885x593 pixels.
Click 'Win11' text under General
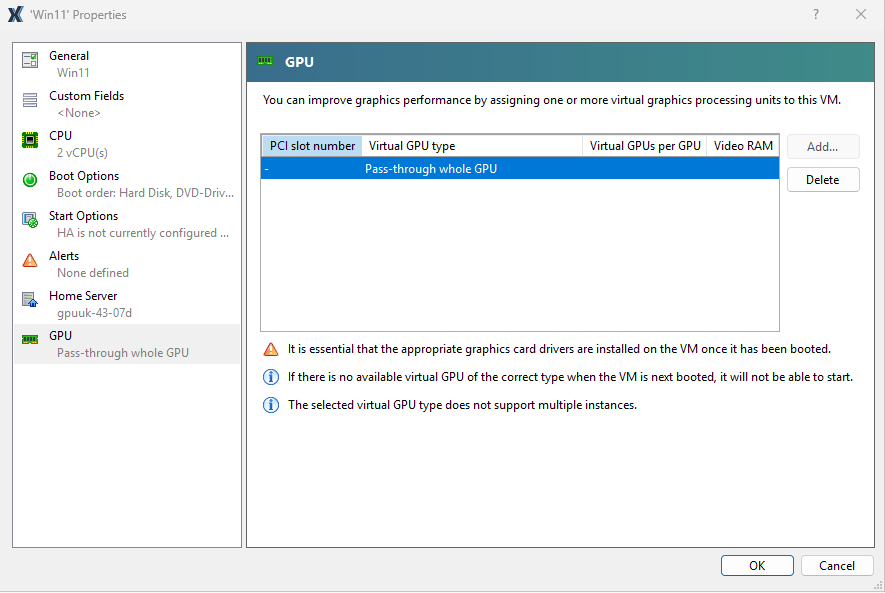pyautogui.click(x=73, y=73)
